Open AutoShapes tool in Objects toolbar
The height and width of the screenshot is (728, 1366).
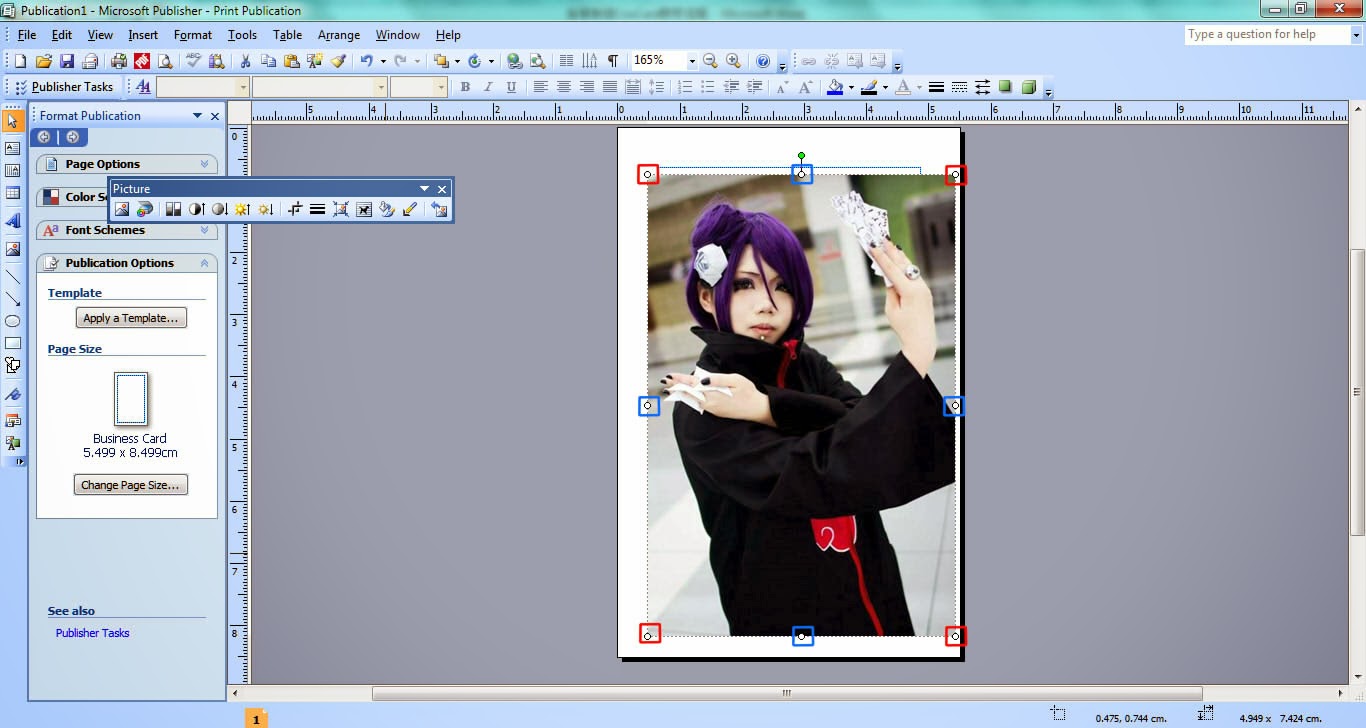point(13,365)
